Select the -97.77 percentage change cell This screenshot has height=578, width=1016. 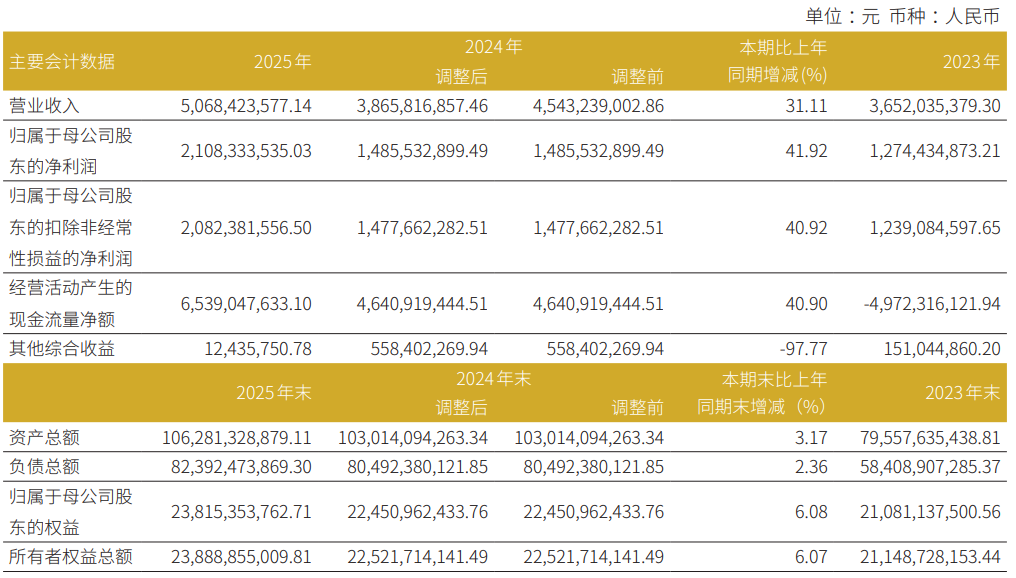tap(803, 349)
